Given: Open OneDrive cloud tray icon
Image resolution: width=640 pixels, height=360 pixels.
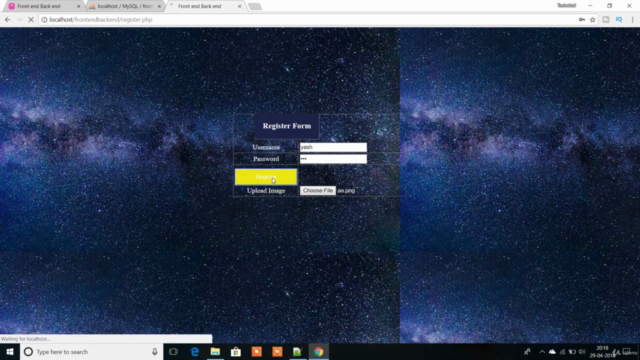Looking at the screenshot, I should pos(552,351).
